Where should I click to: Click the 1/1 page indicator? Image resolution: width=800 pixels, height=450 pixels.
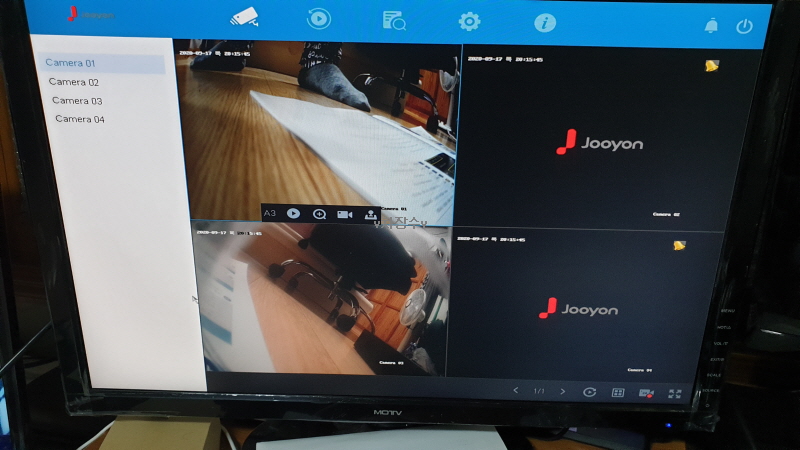[539, 391]
